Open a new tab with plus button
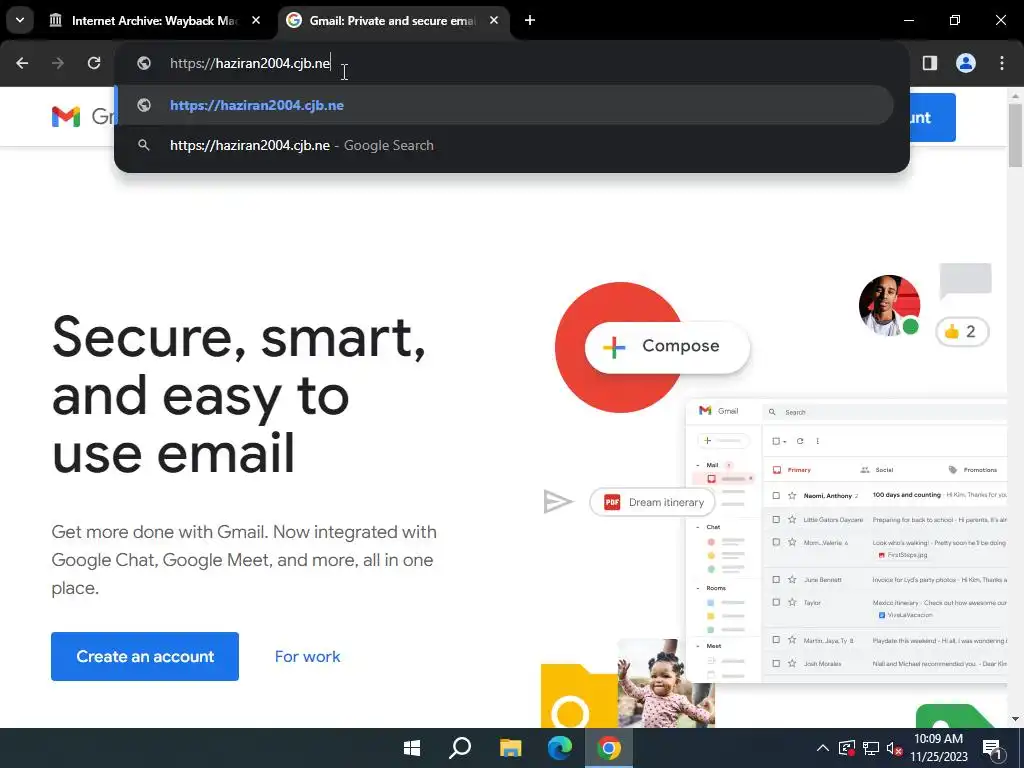The height and width of the screenshot is (768, 1024). [530, 20]
